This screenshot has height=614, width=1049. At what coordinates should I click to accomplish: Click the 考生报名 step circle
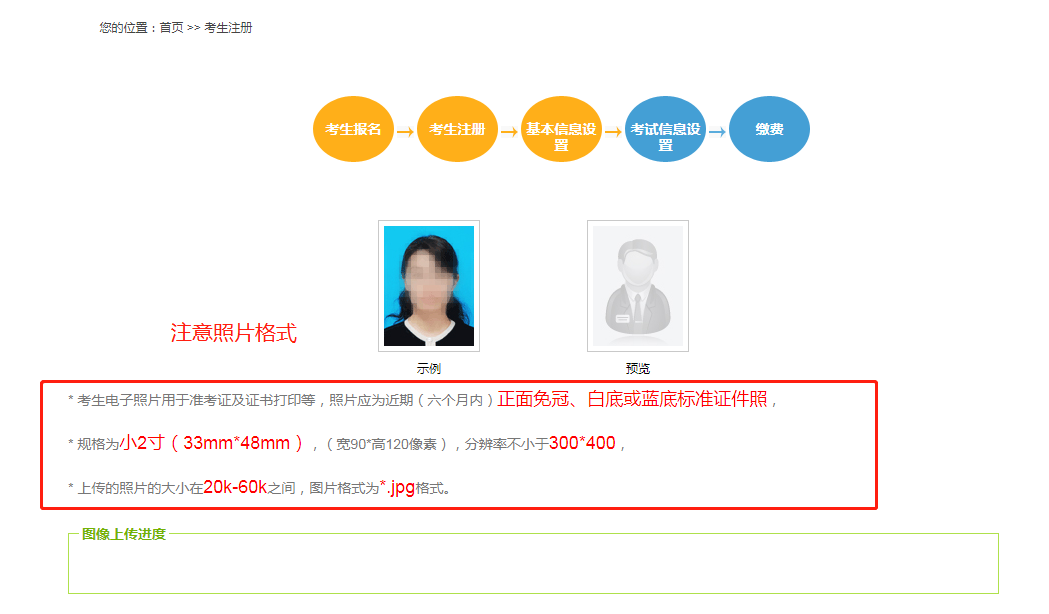tap(353, 129)
